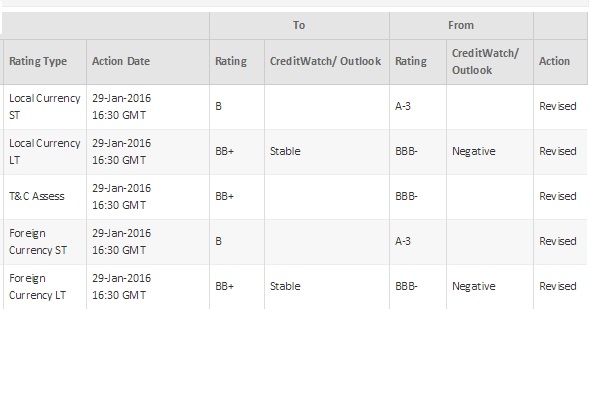This screenshot has width=595, height=412.
Task: Click the Rating header under From
Action: tap(411, 61)
